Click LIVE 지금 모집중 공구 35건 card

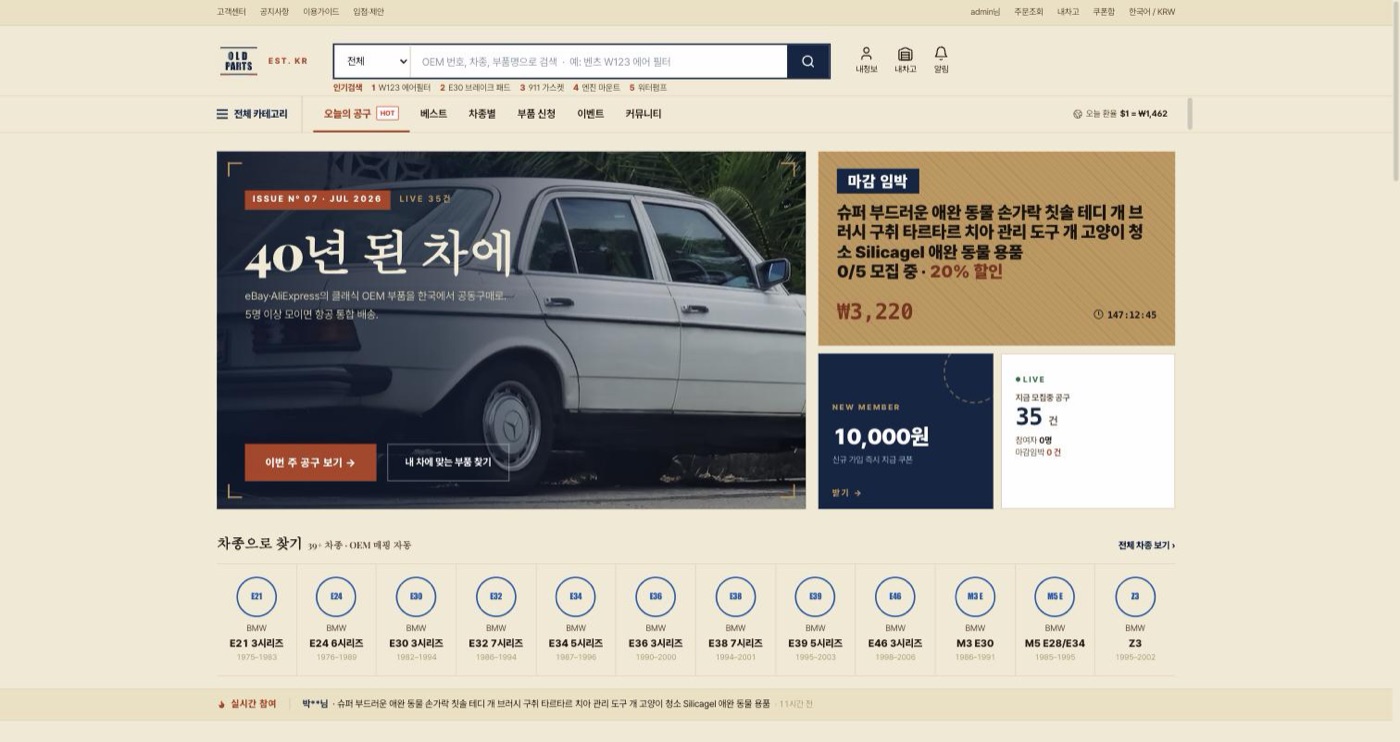1088,431
